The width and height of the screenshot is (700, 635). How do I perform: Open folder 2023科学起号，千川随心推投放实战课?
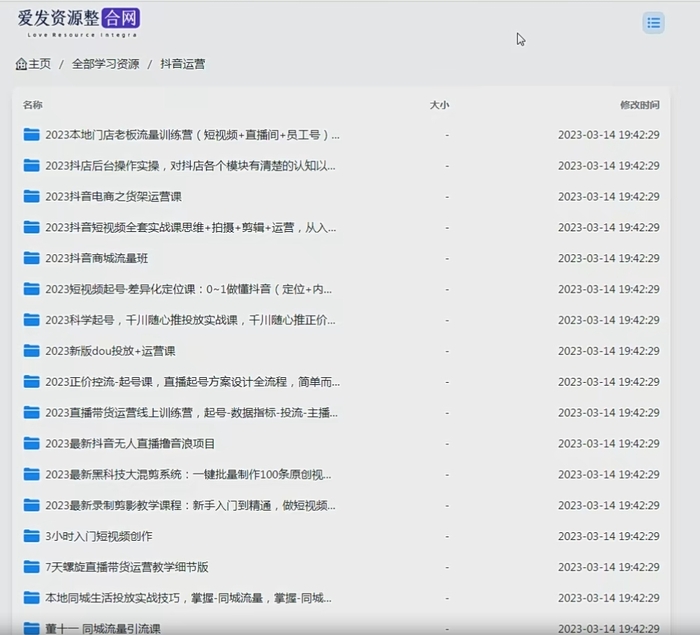(190, 320)
